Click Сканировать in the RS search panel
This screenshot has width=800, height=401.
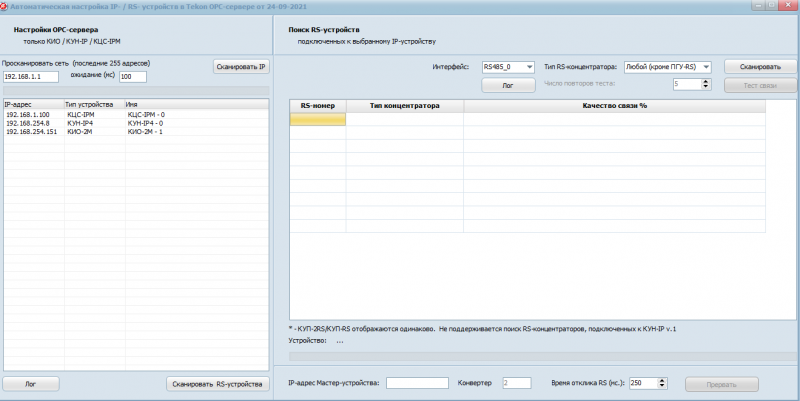(x=760, y=67)
